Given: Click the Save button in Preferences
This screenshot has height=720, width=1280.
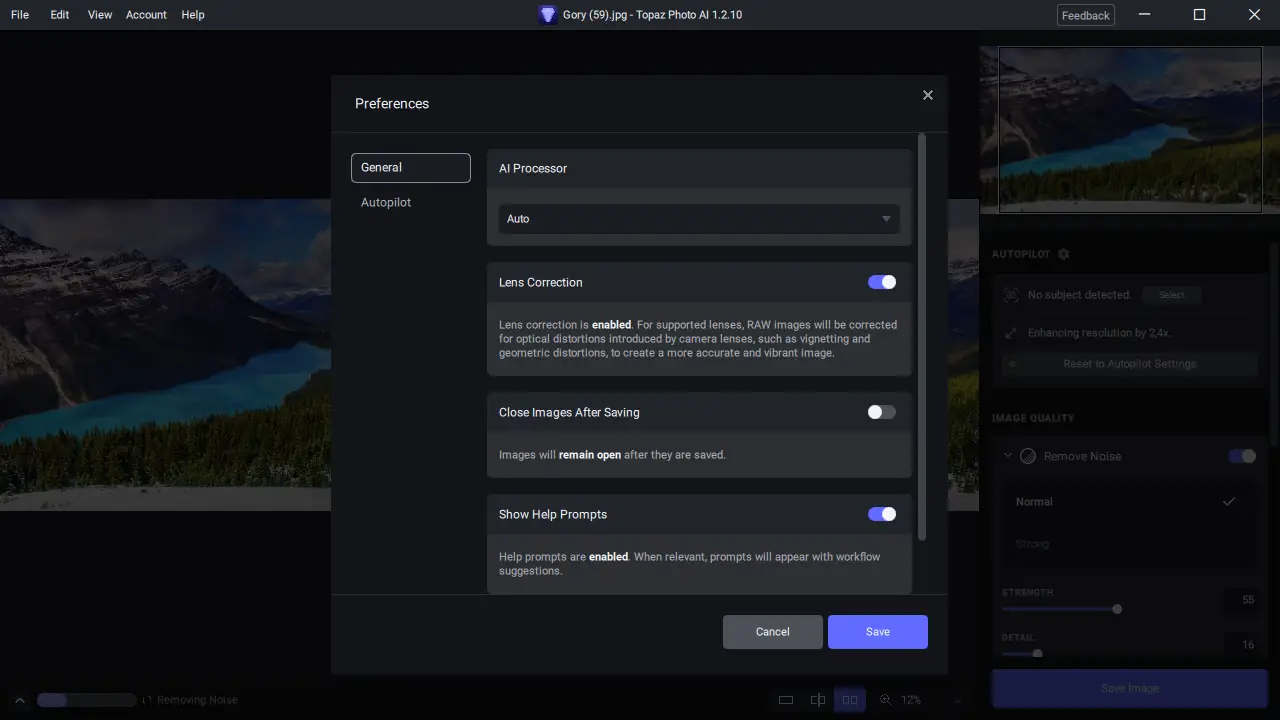Looking at the screenshot, I should pos(878,632).
